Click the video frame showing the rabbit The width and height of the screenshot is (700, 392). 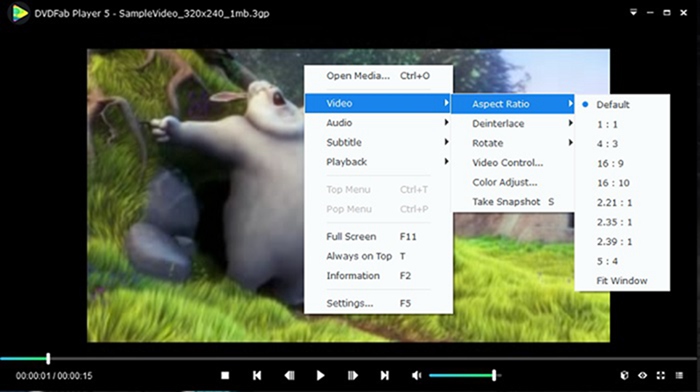click(x=196, y=196)
